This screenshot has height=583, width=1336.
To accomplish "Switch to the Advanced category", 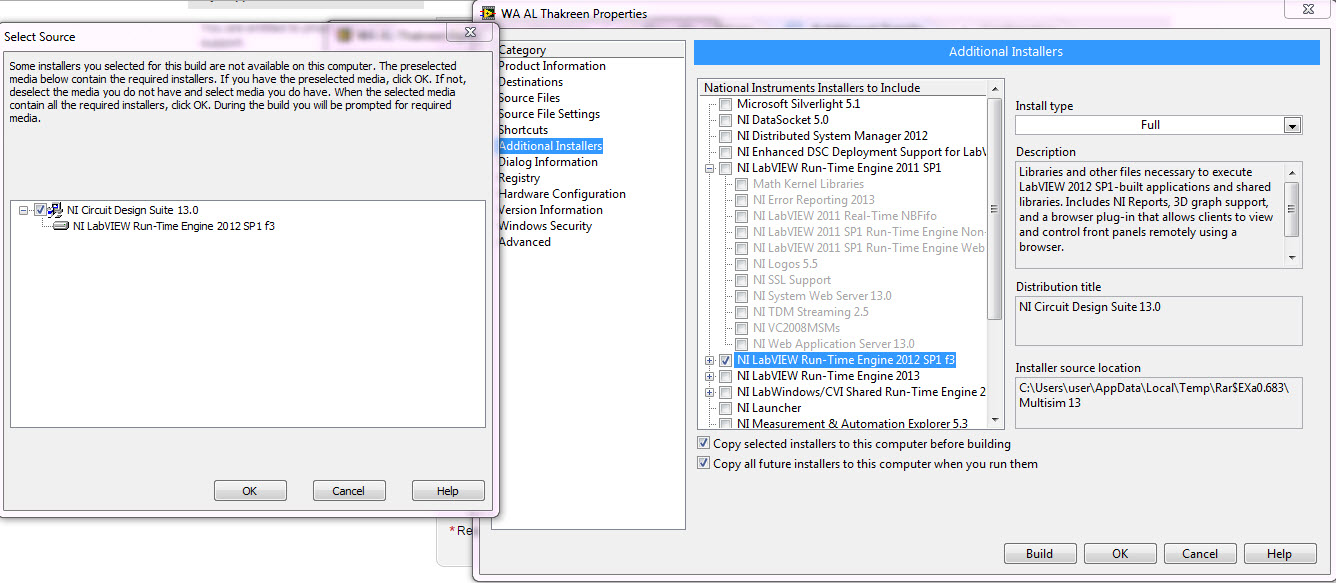I will point(524,242).
